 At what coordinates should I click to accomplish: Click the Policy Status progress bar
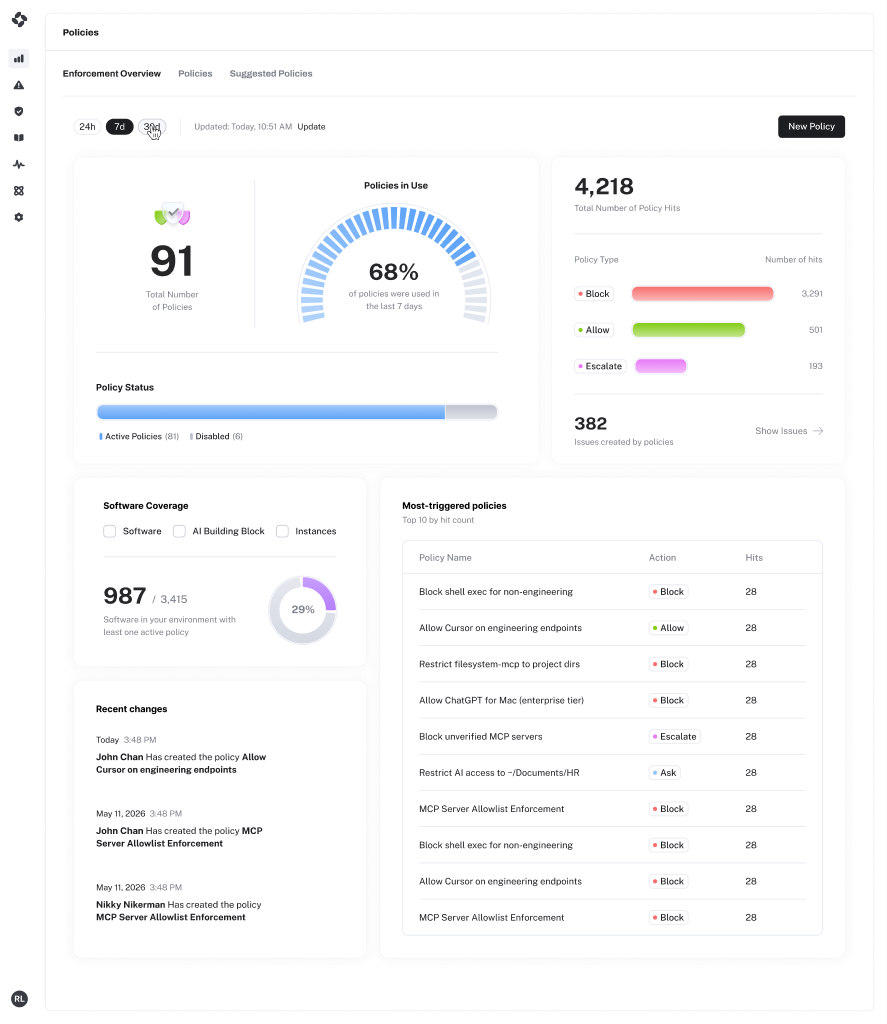(x=297, y=412)
